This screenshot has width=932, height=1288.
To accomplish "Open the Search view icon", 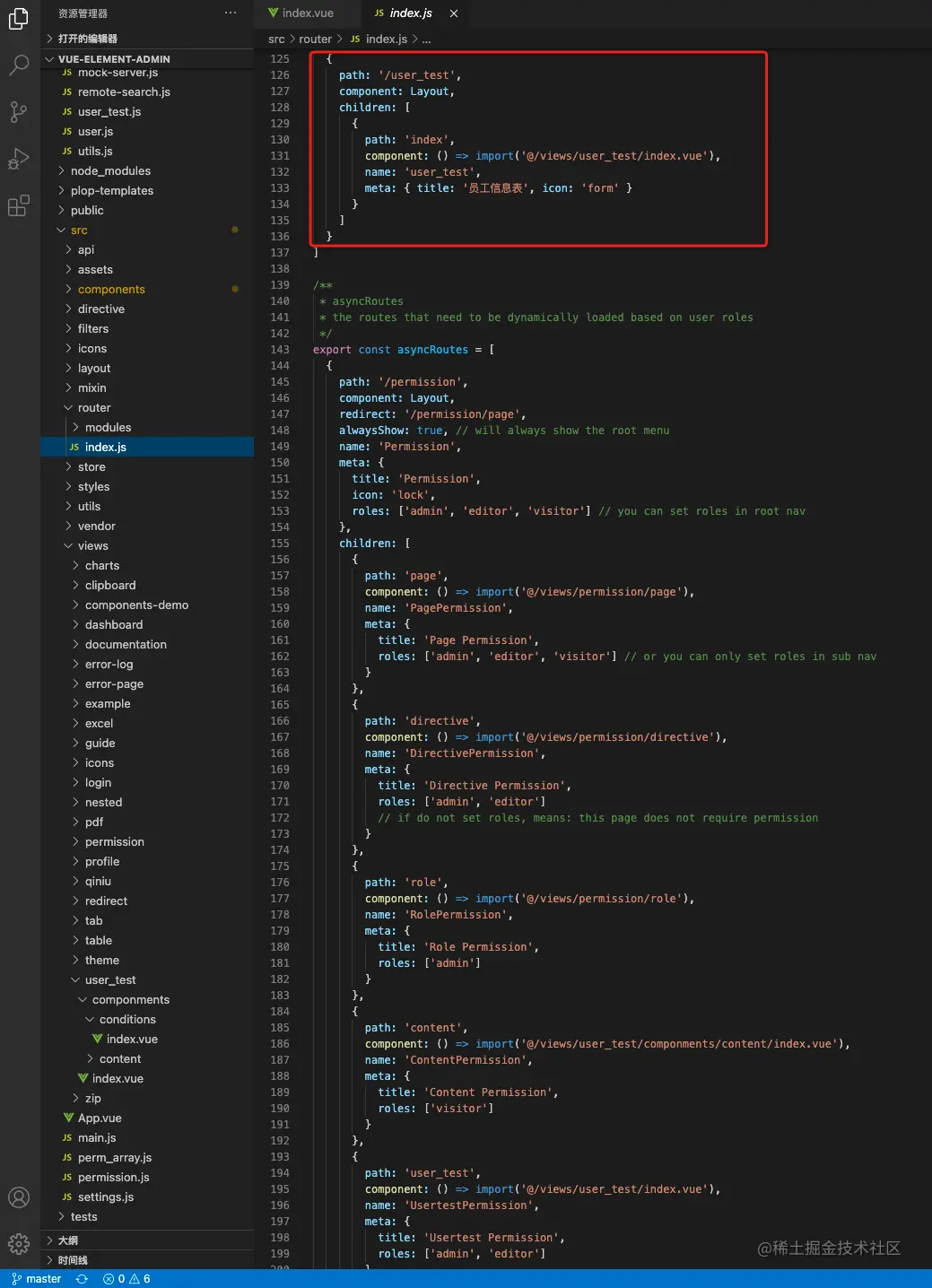I will (x=19, y=65).
